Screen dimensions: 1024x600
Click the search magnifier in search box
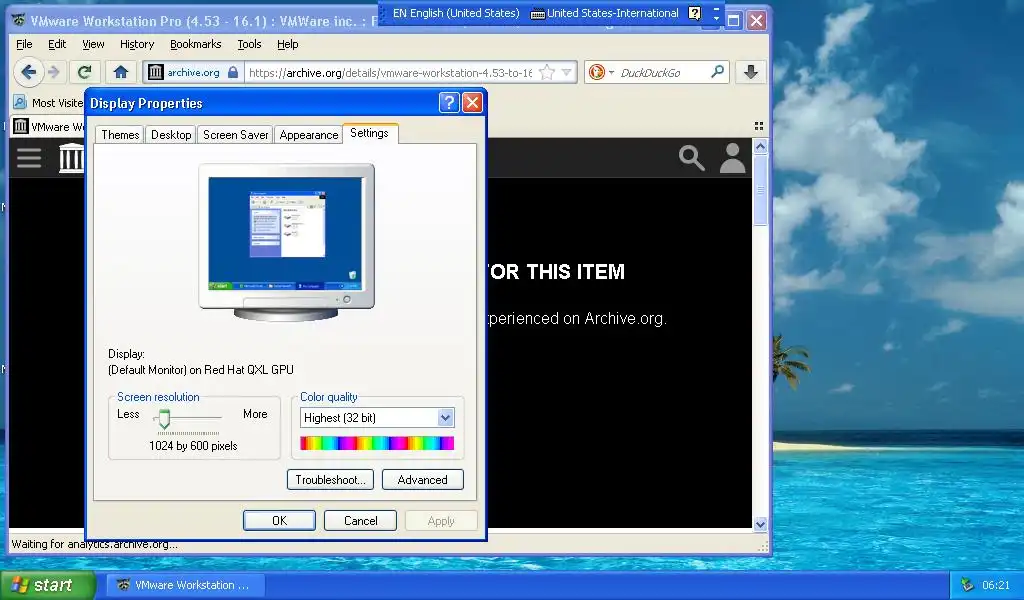(x=717, y=72)
